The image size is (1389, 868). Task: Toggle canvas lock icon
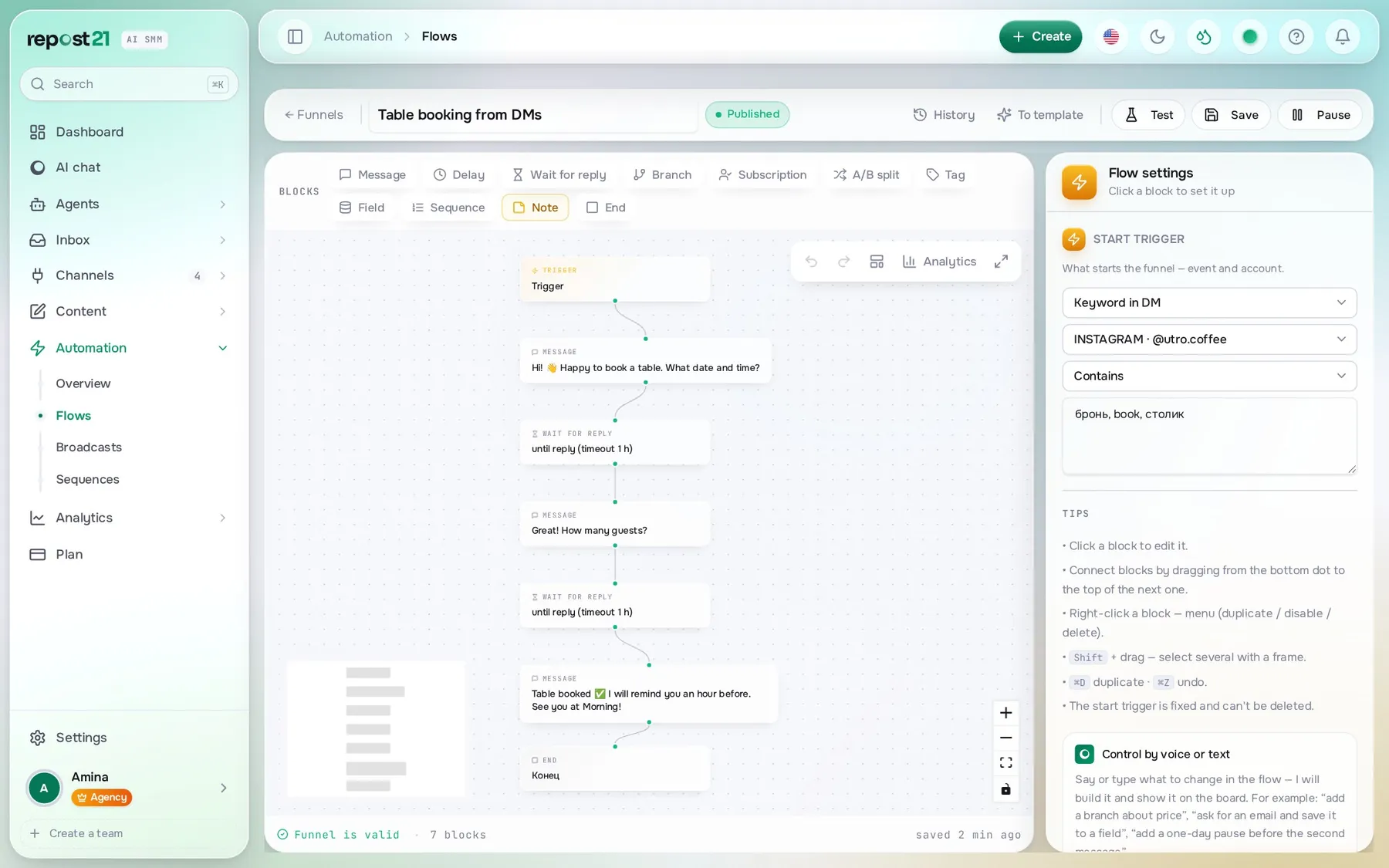pos(1005,789)
